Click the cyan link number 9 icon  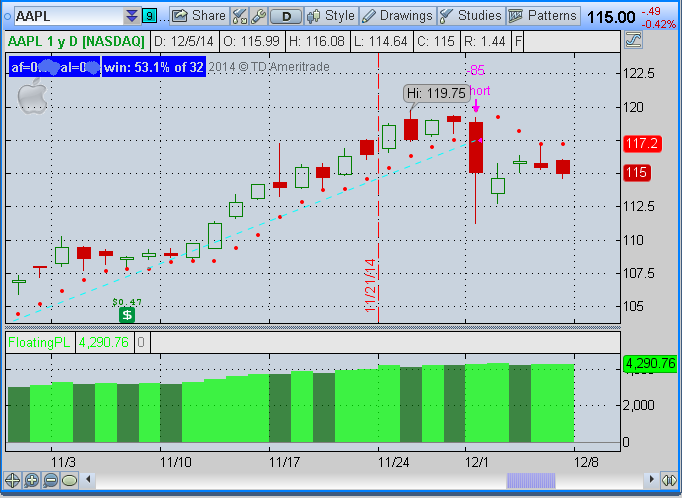[x=149, y=17]
